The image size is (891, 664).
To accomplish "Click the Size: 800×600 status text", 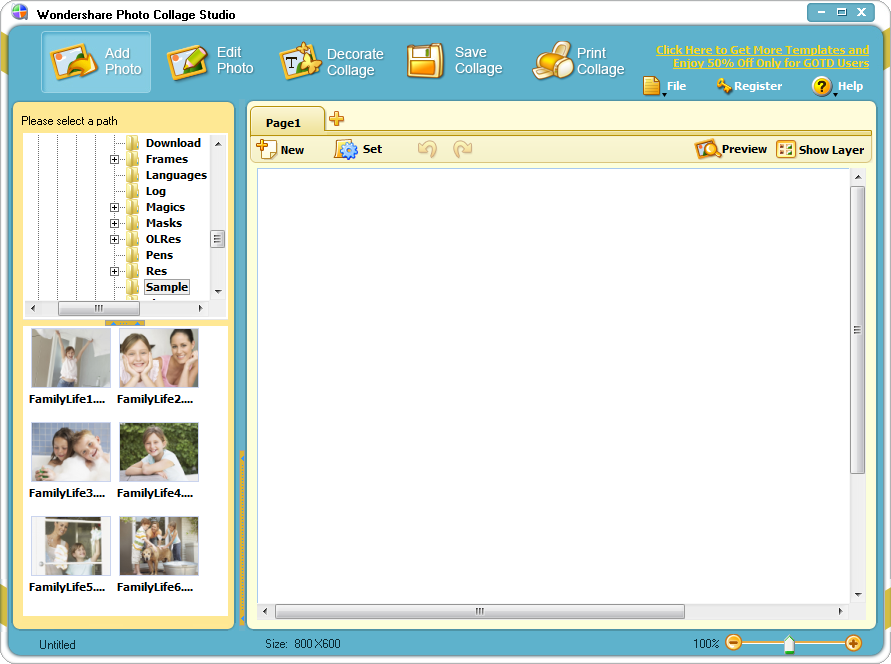I will [302, 644].
